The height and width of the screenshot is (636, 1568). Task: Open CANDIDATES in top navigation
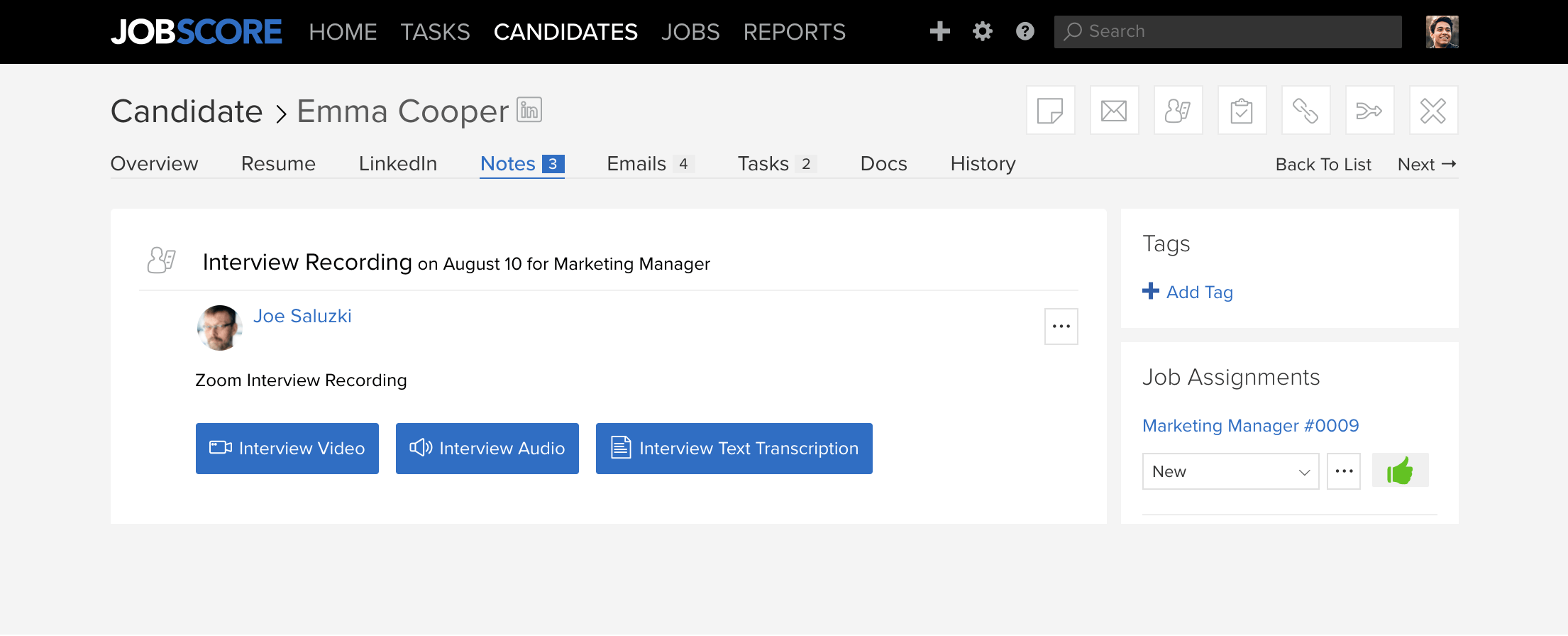[565, 32]
